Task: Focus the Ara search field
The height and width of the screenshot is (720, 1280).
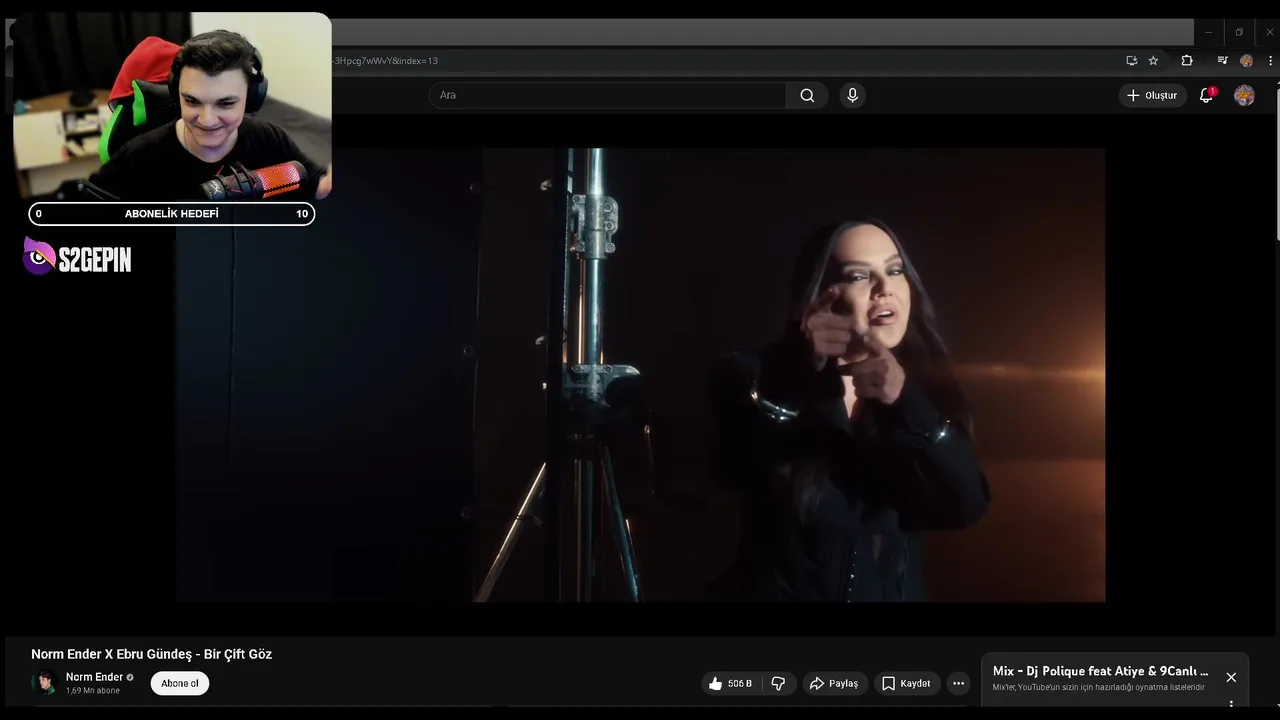Action: point(608,95)
